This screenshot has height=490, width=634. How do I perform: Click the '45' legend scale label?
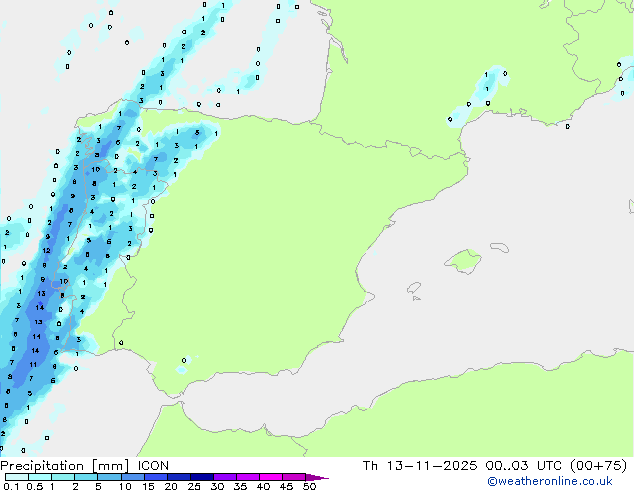tap(286, 486)
